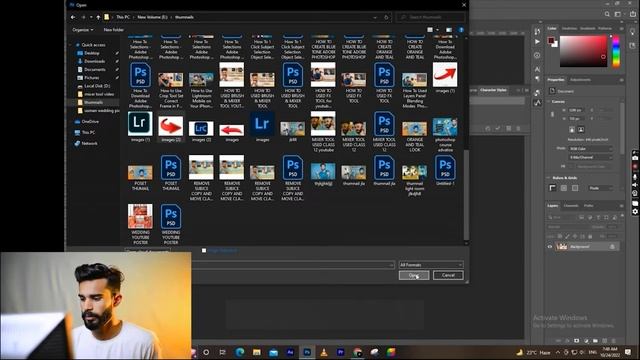This screenshot has height=360, width=640.
Task: Create a new group in Layers panel
Action: click(x=596, y=341)
